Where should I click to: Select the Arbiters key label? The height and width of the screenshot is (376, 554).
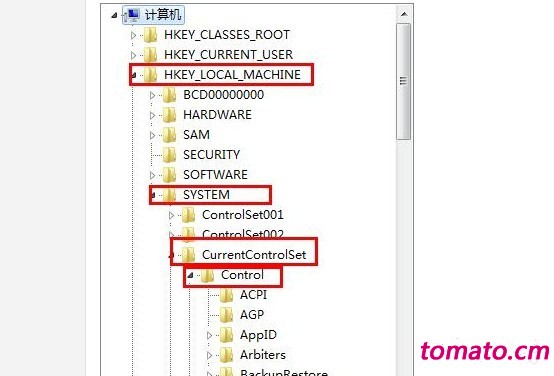(263, 355)
